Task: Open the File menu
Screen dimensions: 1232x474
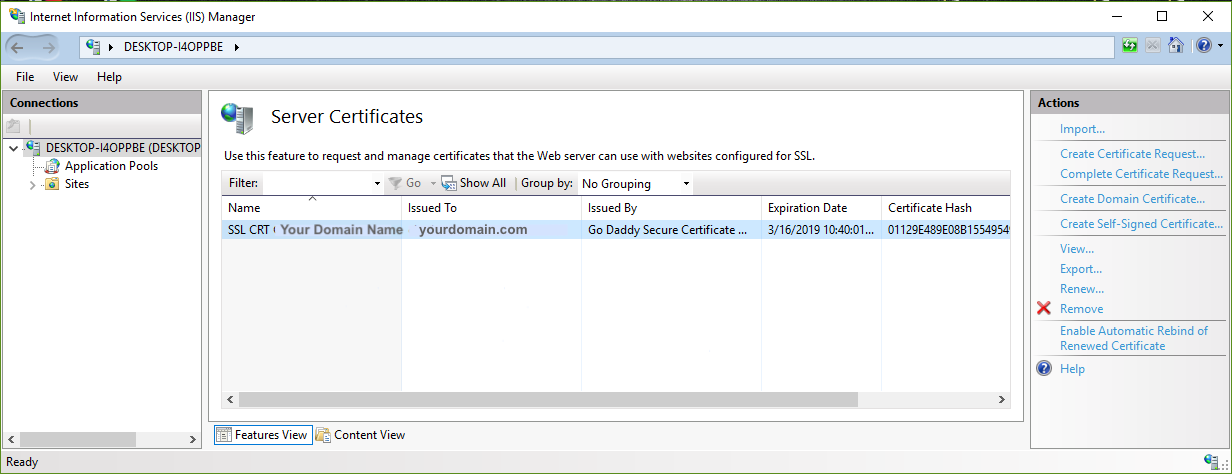Action: tap(25, 77)
